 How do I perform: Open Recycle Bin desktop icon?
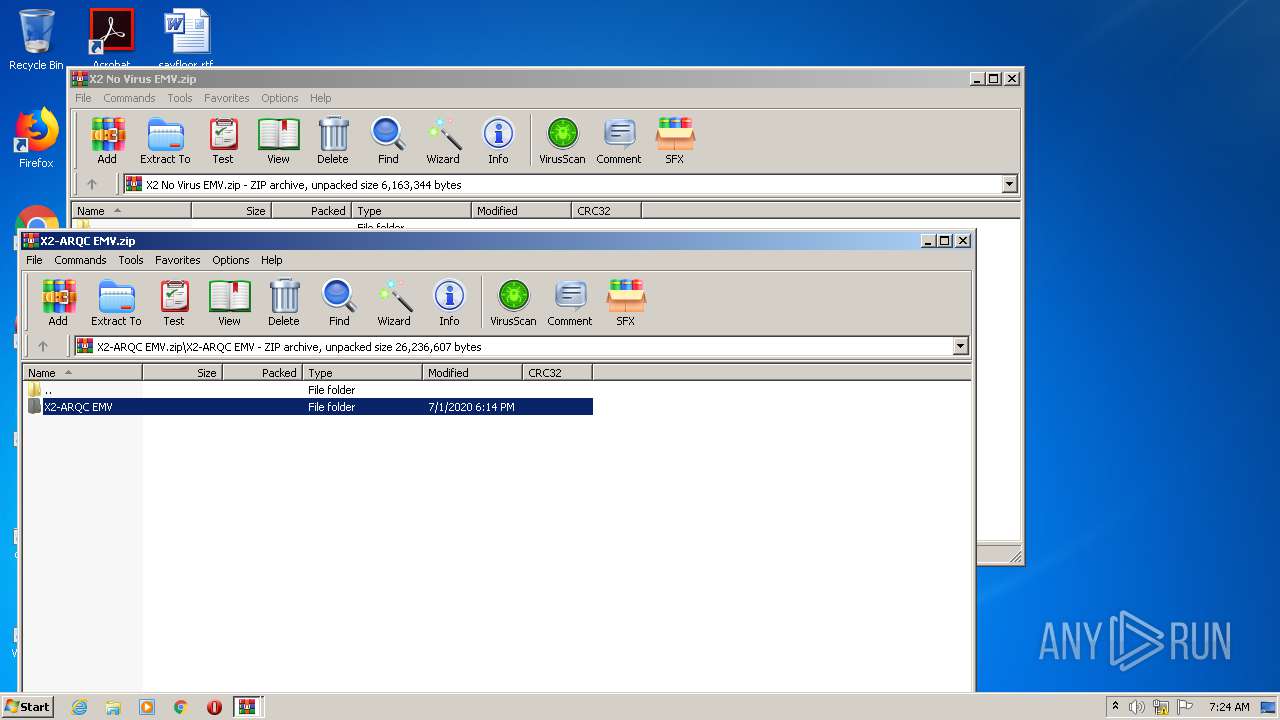coord(36,40)
